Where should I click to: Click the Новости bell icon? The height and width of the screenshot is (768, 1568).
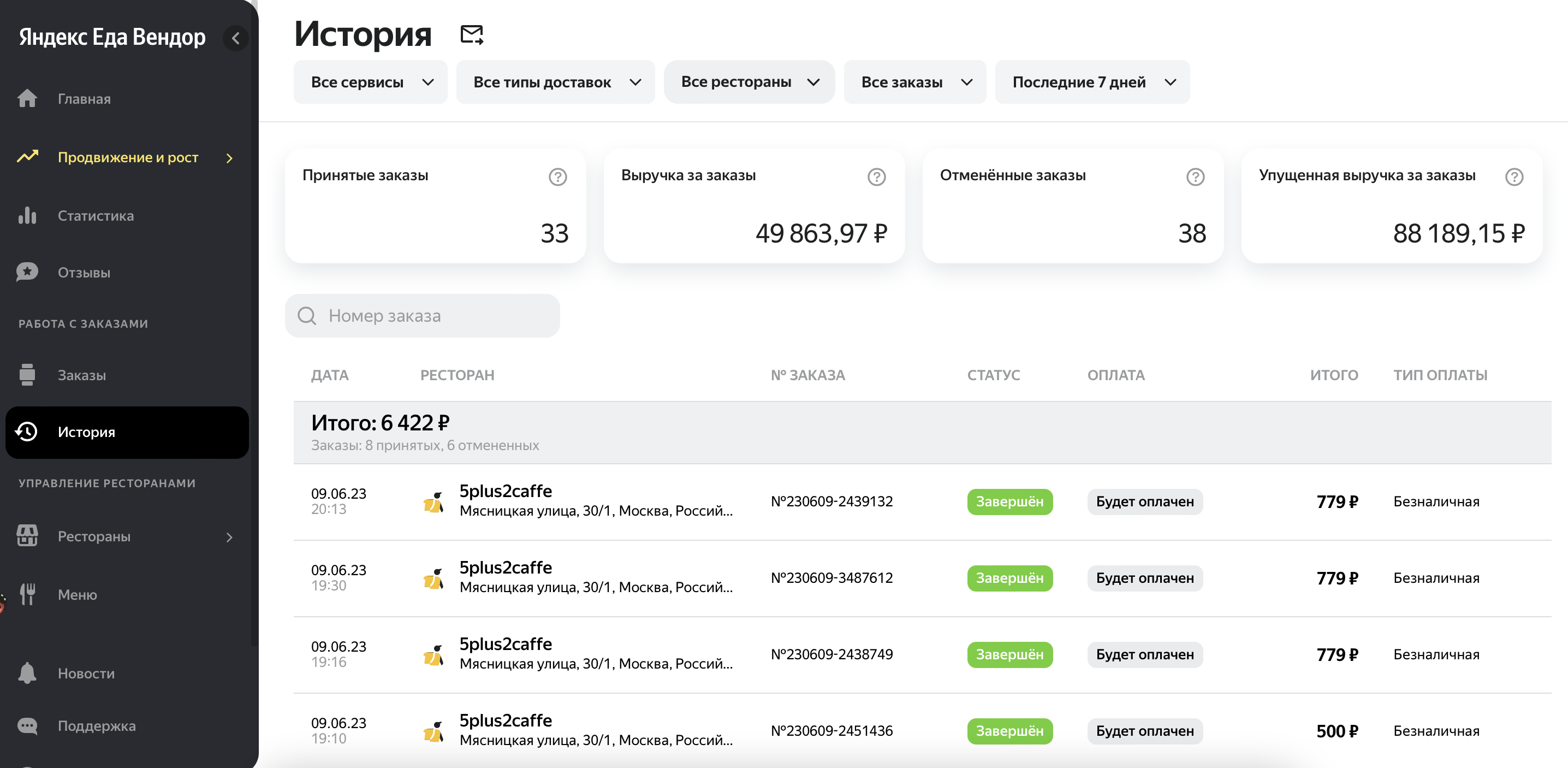tap(27, 673)
